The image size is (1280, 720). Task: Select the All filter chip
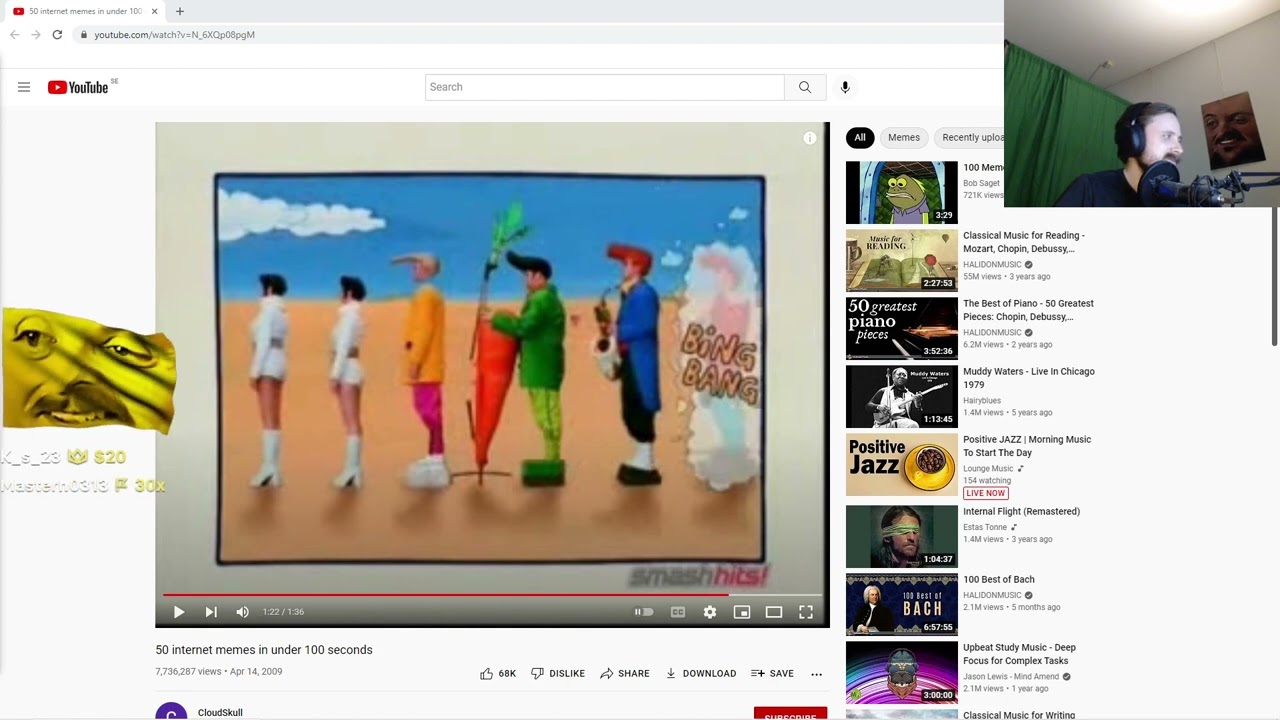(x=860, y=138)
